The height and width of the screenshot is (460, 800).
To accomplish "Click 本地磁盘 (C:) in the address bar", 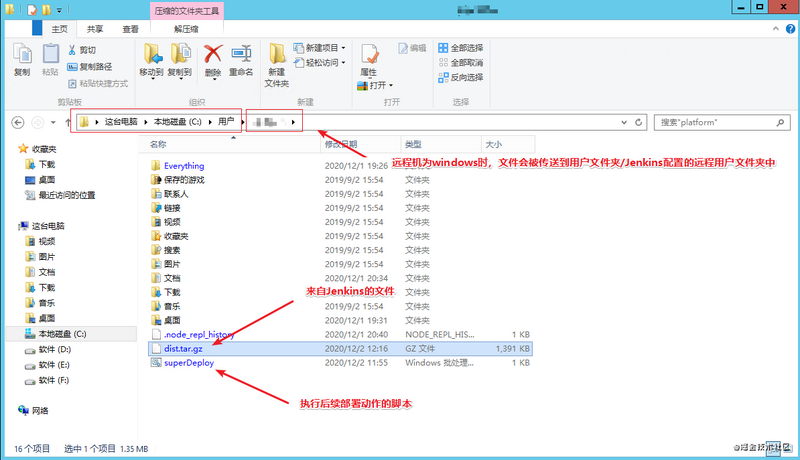I will [x=178, y=122].
